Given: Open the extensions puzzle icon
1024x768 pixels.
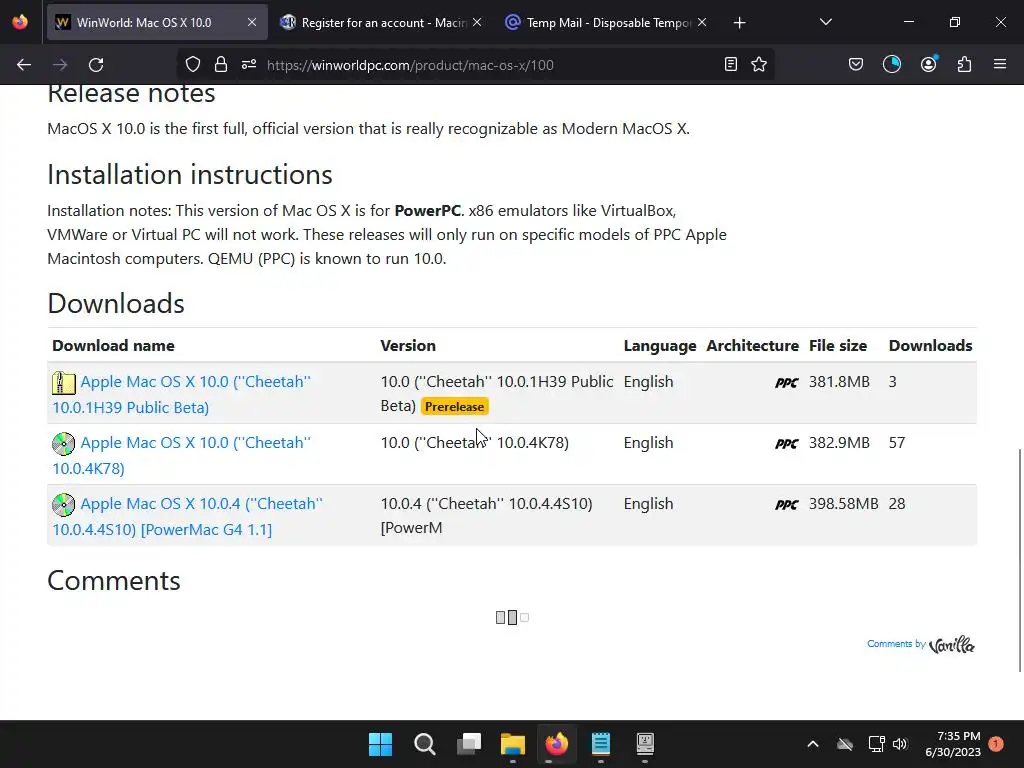Looking at the screenshot, I should tap(964, 64).
